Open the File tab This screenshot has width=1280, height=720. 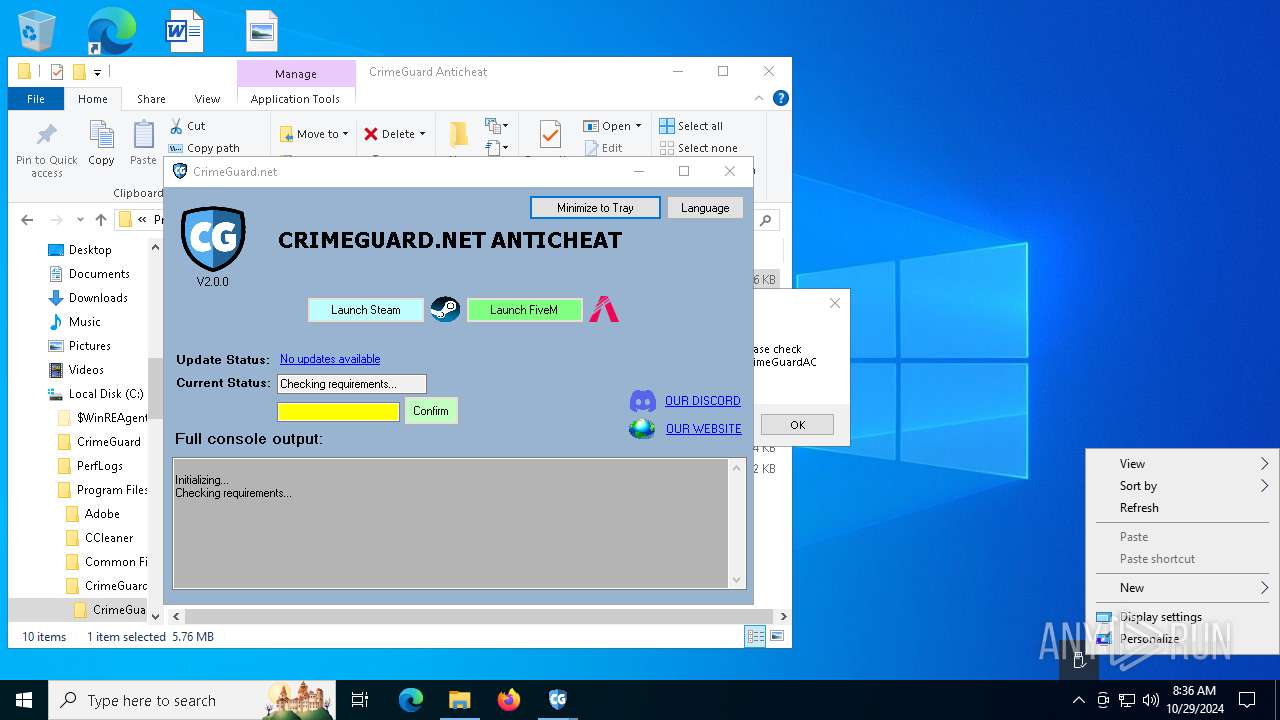[x=36, y=99]
